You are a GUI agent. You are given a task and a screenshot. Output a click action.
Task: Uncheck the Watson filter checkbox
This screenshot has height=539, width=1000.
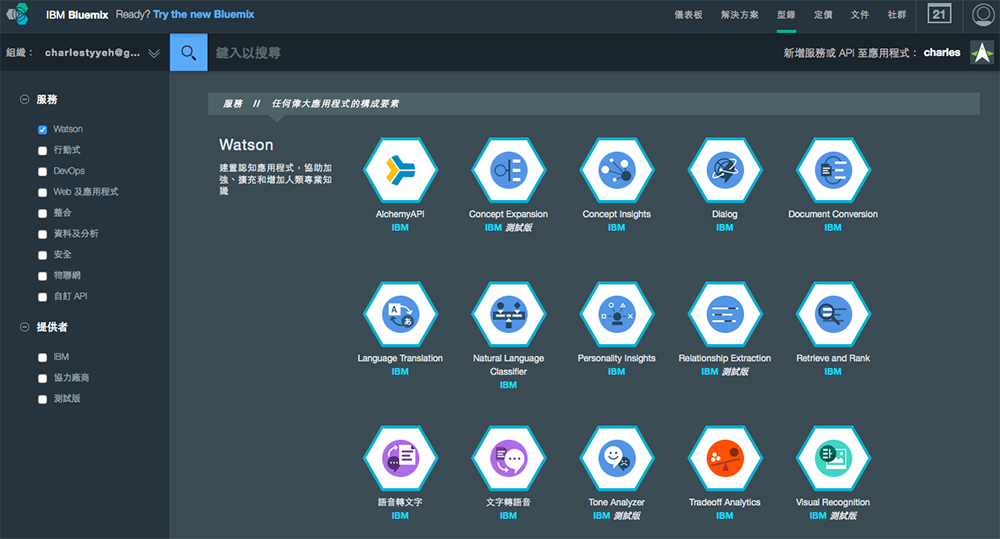tap(43, 130)
